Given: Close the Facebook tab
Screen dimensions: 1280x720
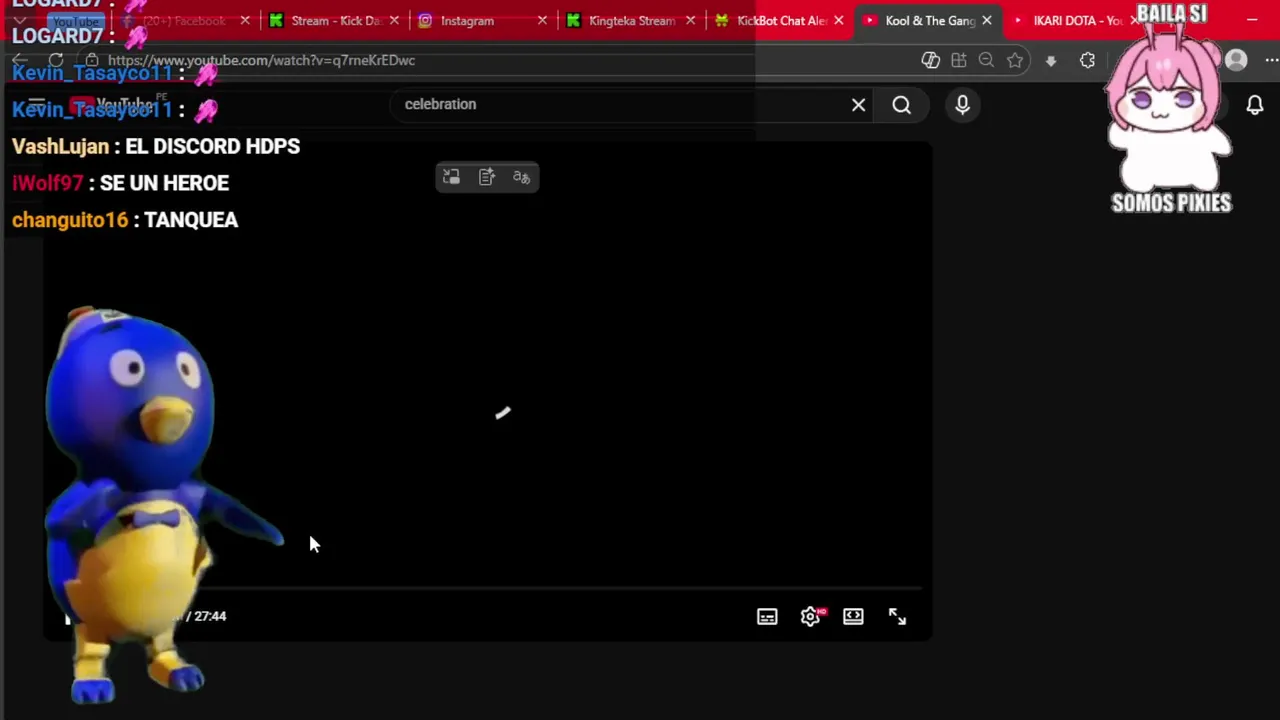Looking at the screenshot, I should [245, 21].
